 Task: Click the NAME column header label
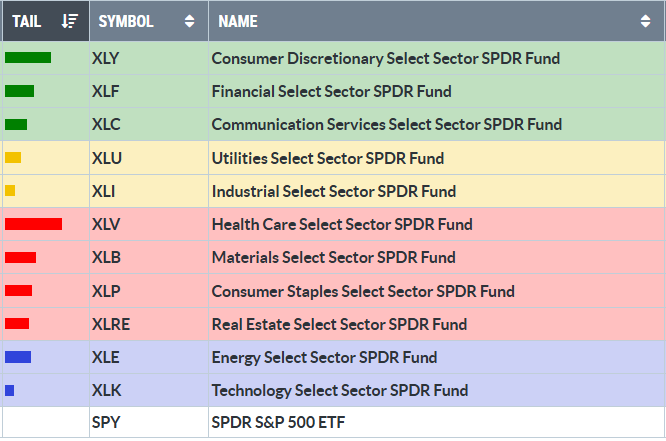pos(237,21)
